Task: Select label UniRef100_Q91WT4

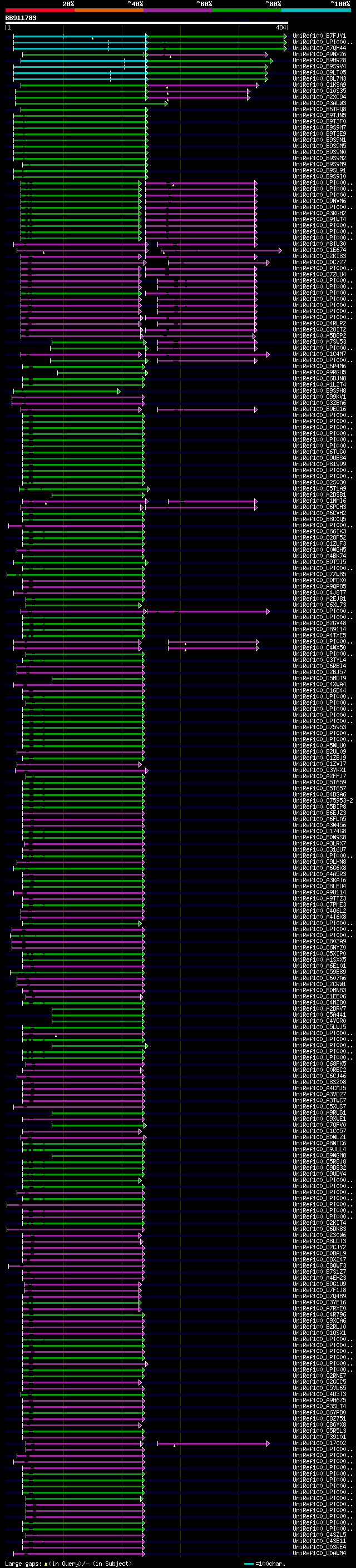Action: 319,219
